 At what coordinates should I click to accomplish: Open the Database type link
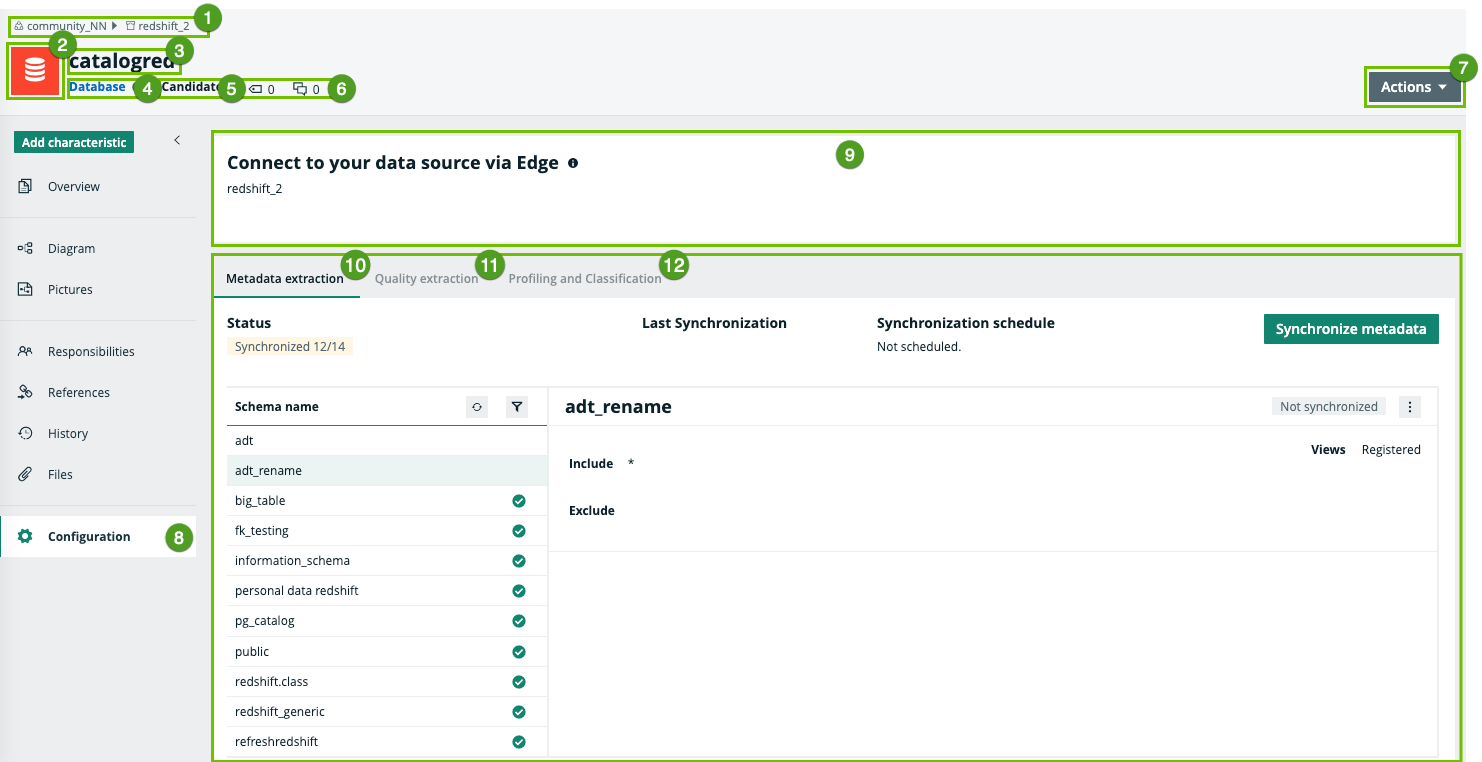[x=97, y=87]
